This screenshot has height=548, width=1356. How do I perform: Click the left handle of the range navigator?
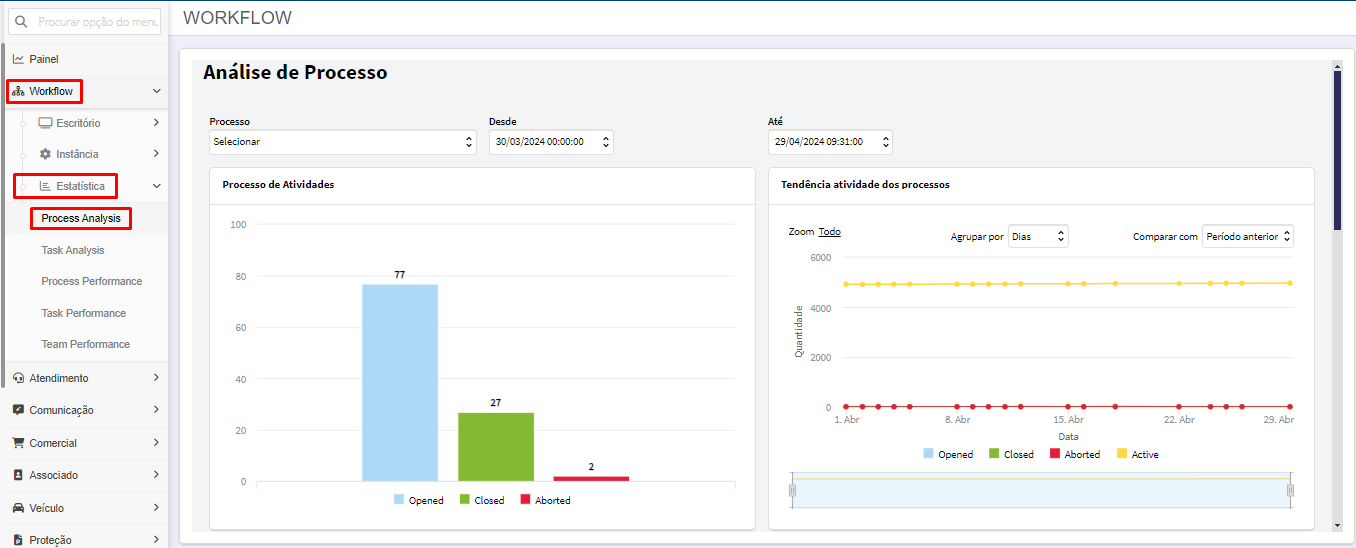[x=792, y=490]
